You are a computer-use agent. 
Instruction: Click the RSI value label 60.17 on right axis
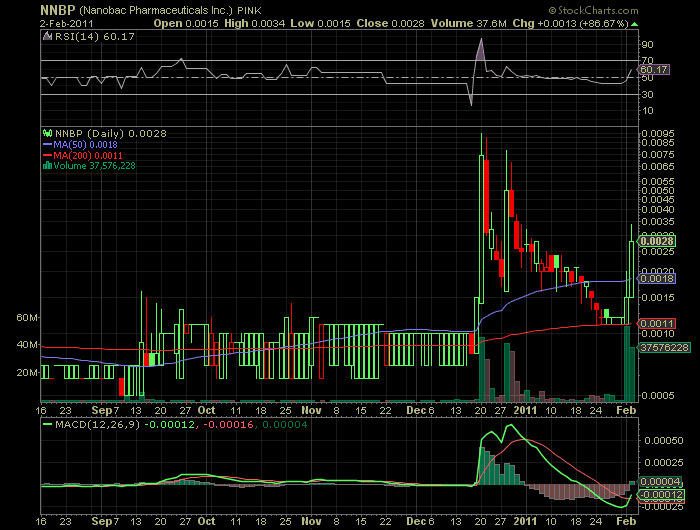(654, 69)
